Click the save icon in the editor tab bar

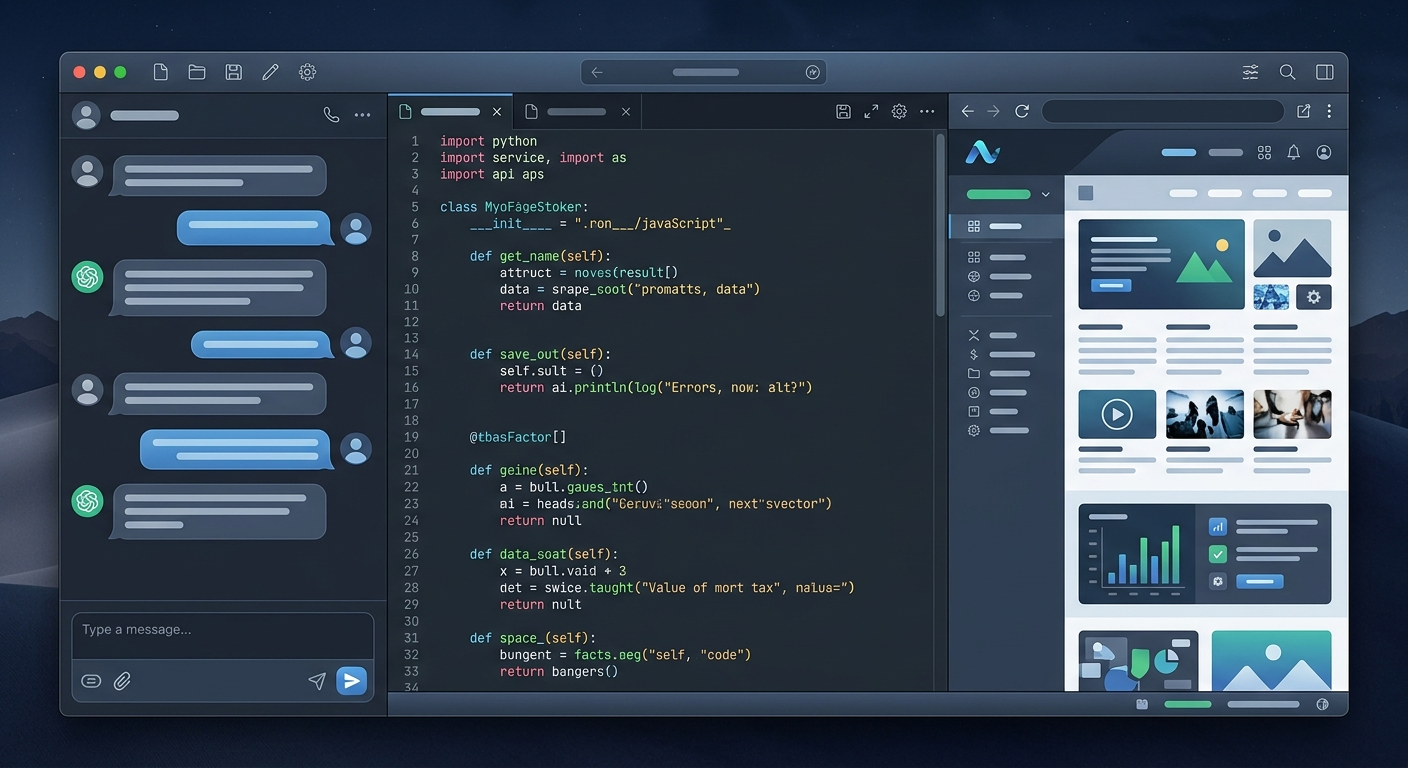843,112
